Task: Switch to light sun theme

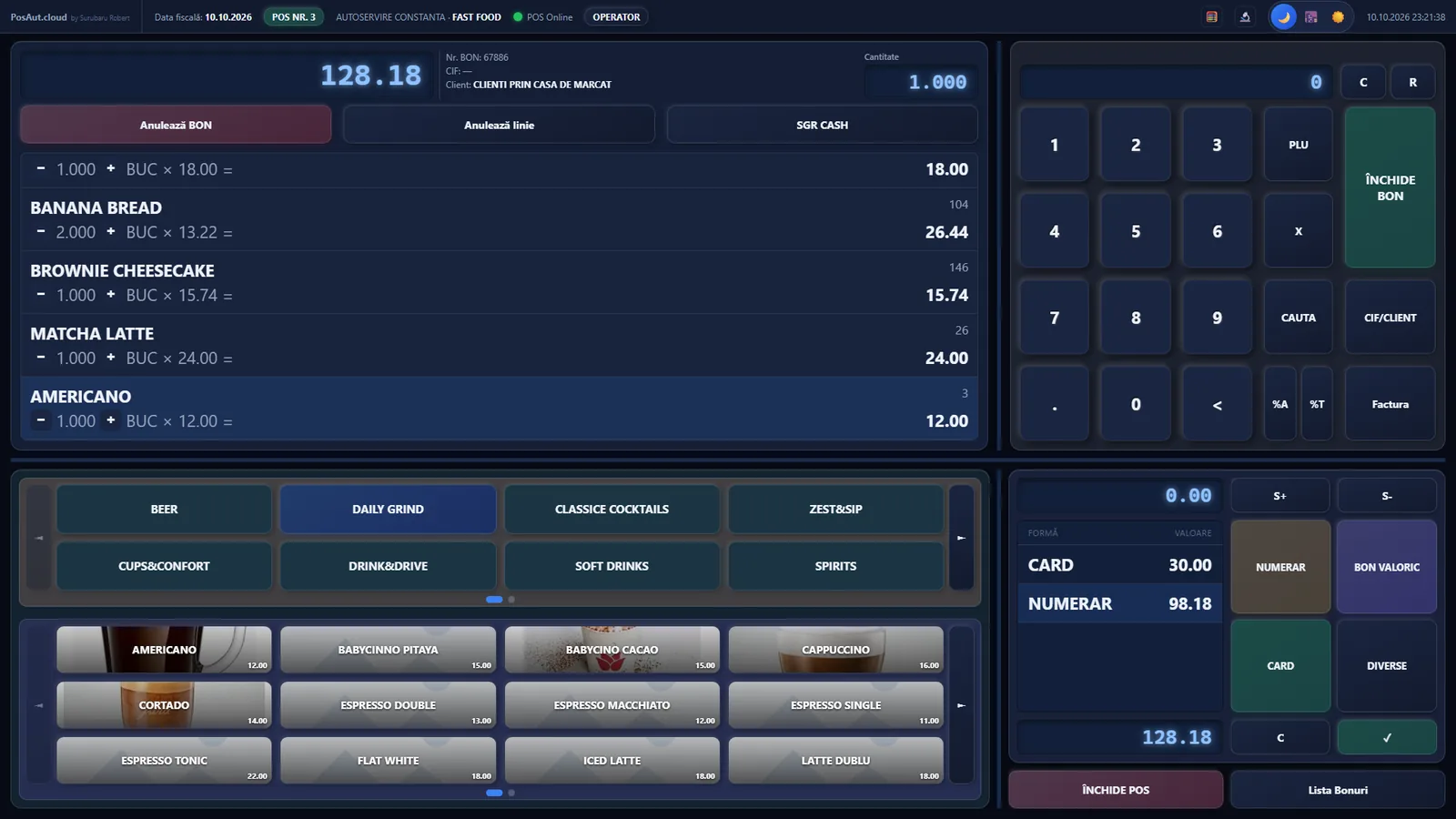Action: click(x=1338, y=17)
